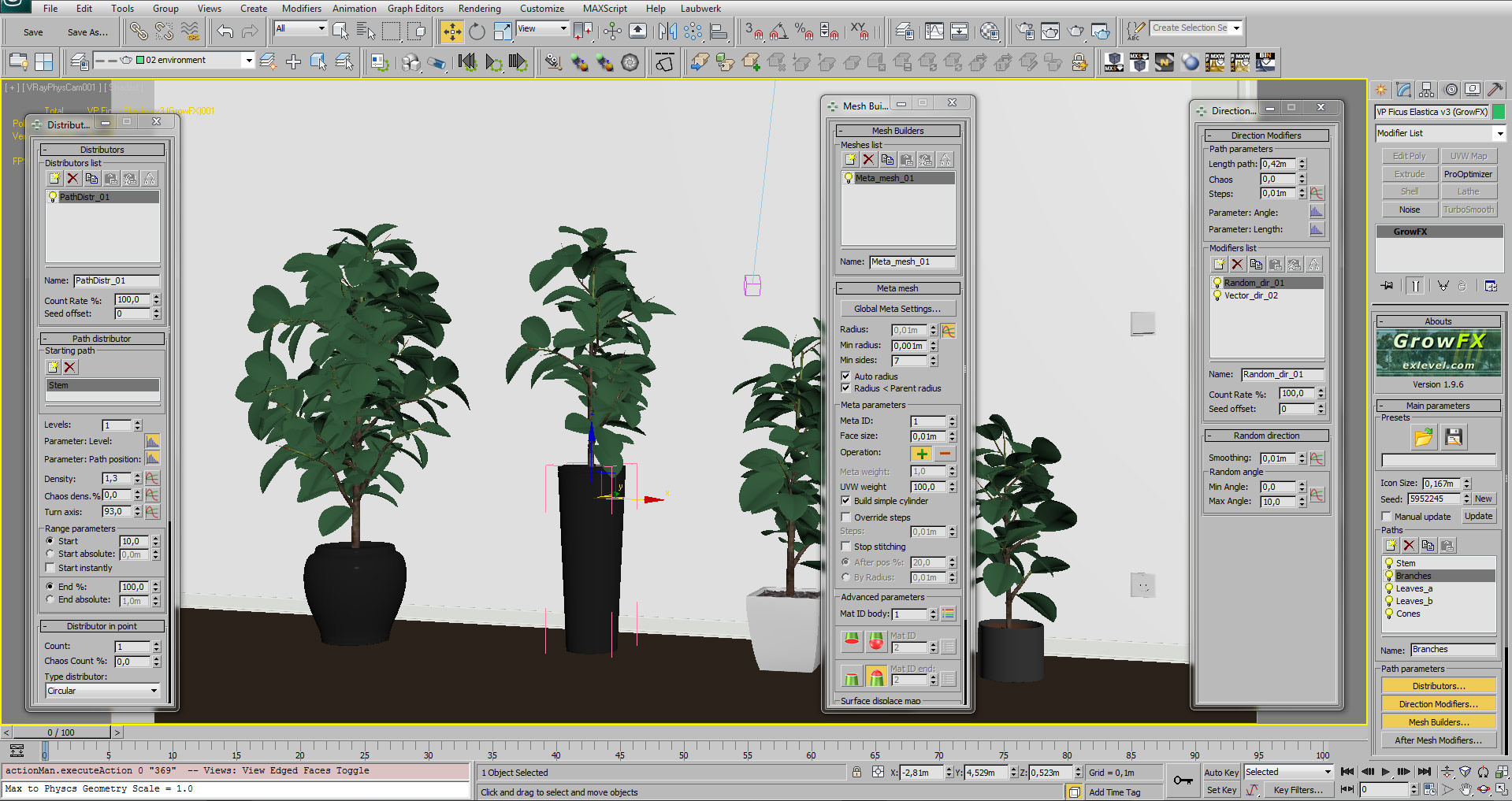Image resolution: width=1512 pixels, height=801 pixels.
Task: Click the Undo icon in the toolbar
Action: [x=225, y=31]
